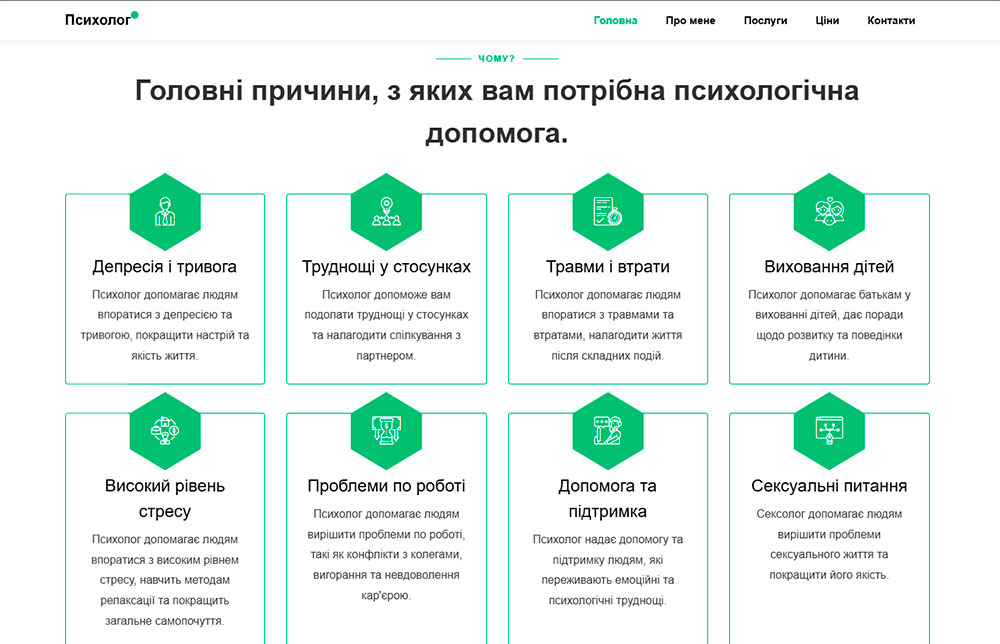Image resolution: width=1000 pixels, height=644 pixels.
Task: Click the Сексуальні питання hexagon icon
Action: [x=829, y=431]
